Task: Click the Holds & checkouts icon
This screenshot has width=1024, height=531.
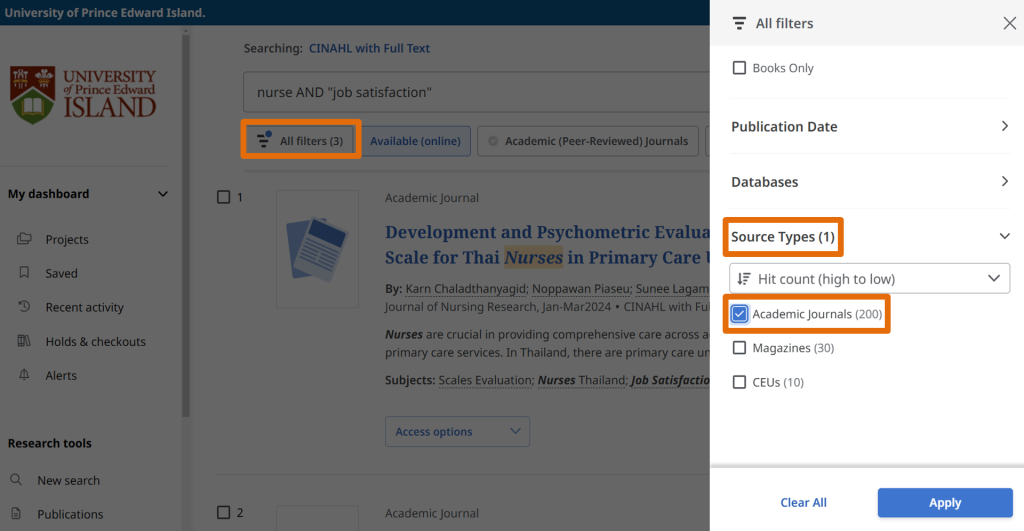Action: 24,341
